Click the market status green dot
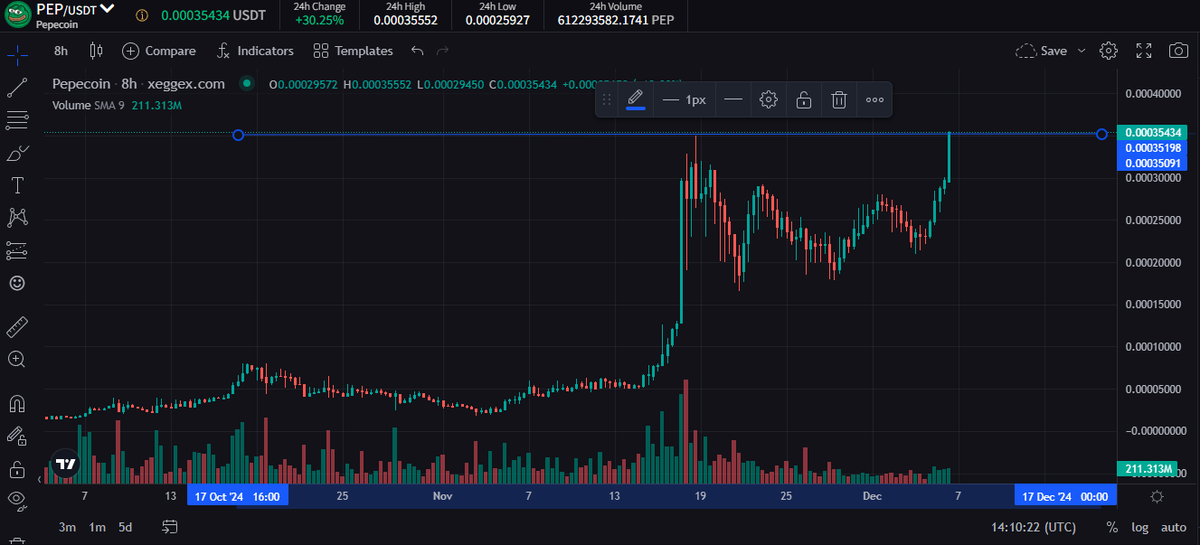 click(246, 85)
